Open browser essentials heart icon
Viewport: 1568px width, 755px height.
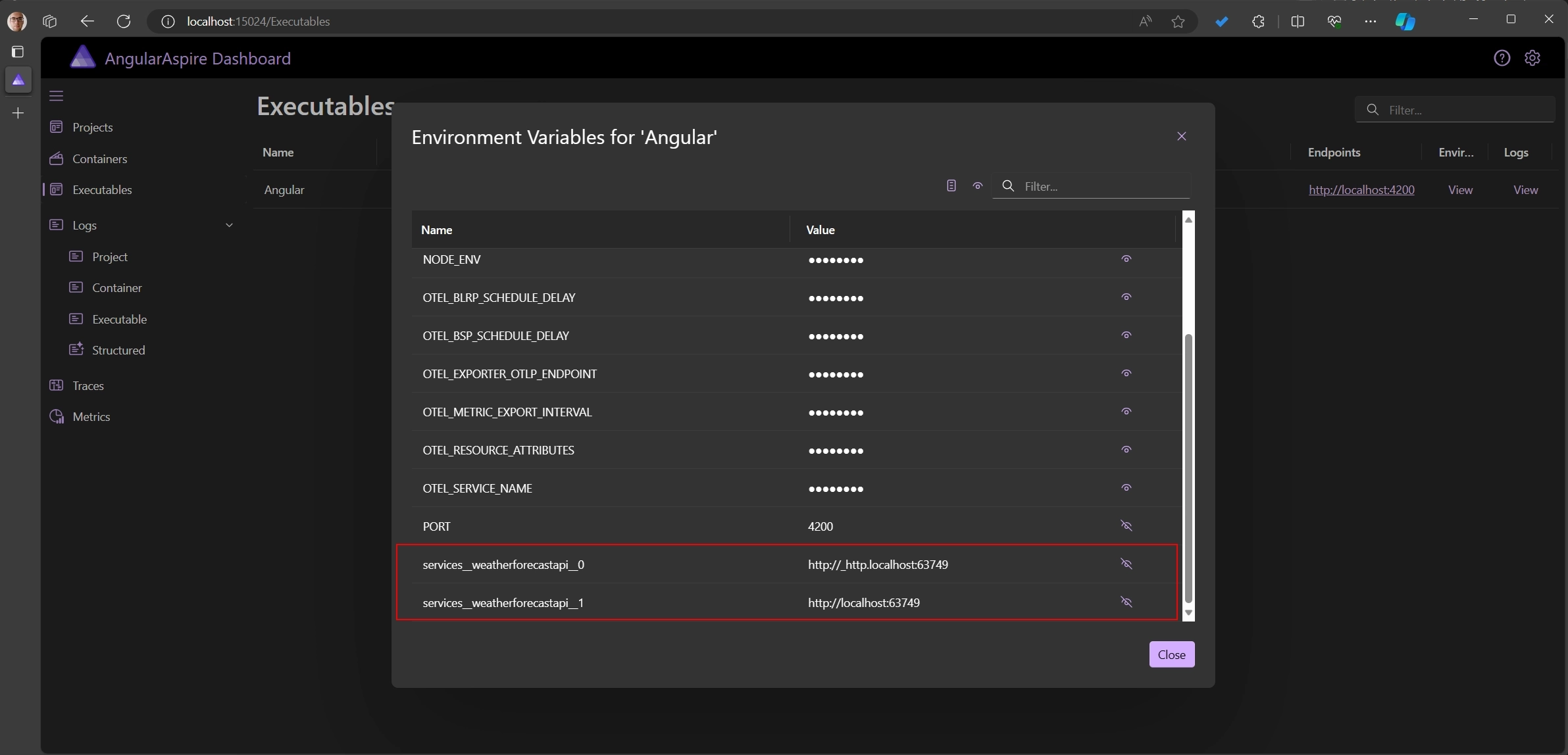(x=1334, y=22)
